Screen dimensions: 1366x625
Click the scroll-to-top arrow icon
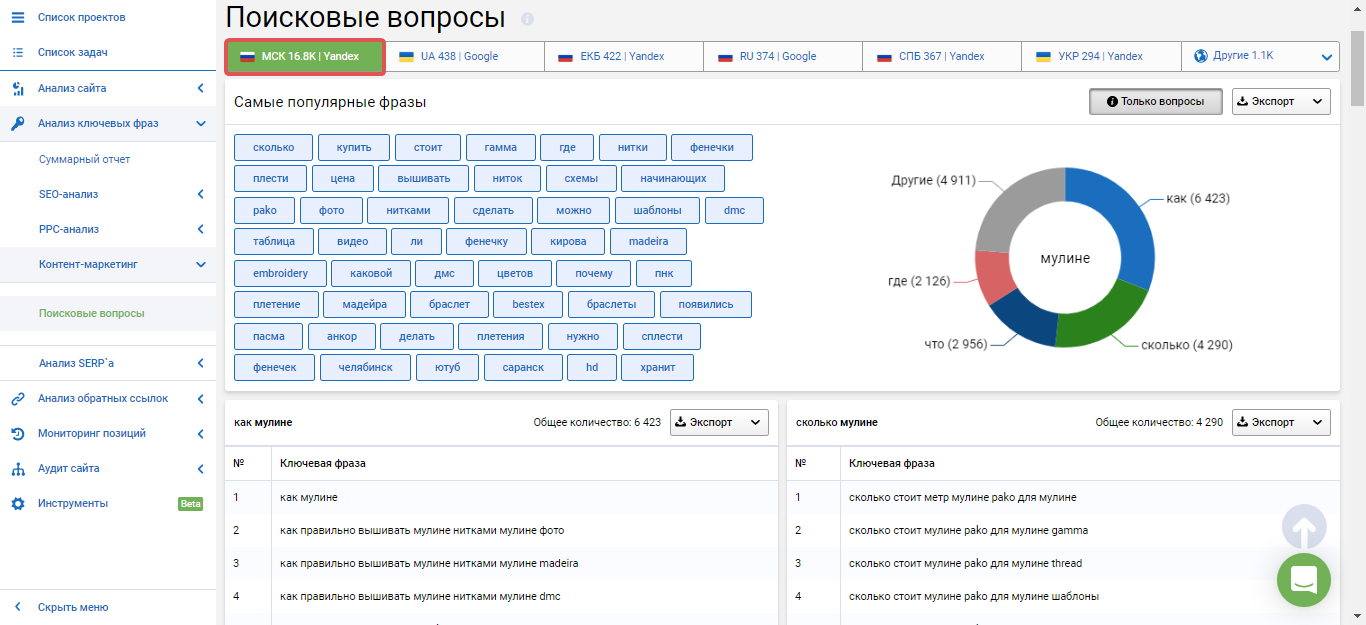[x=1304, y=527]
